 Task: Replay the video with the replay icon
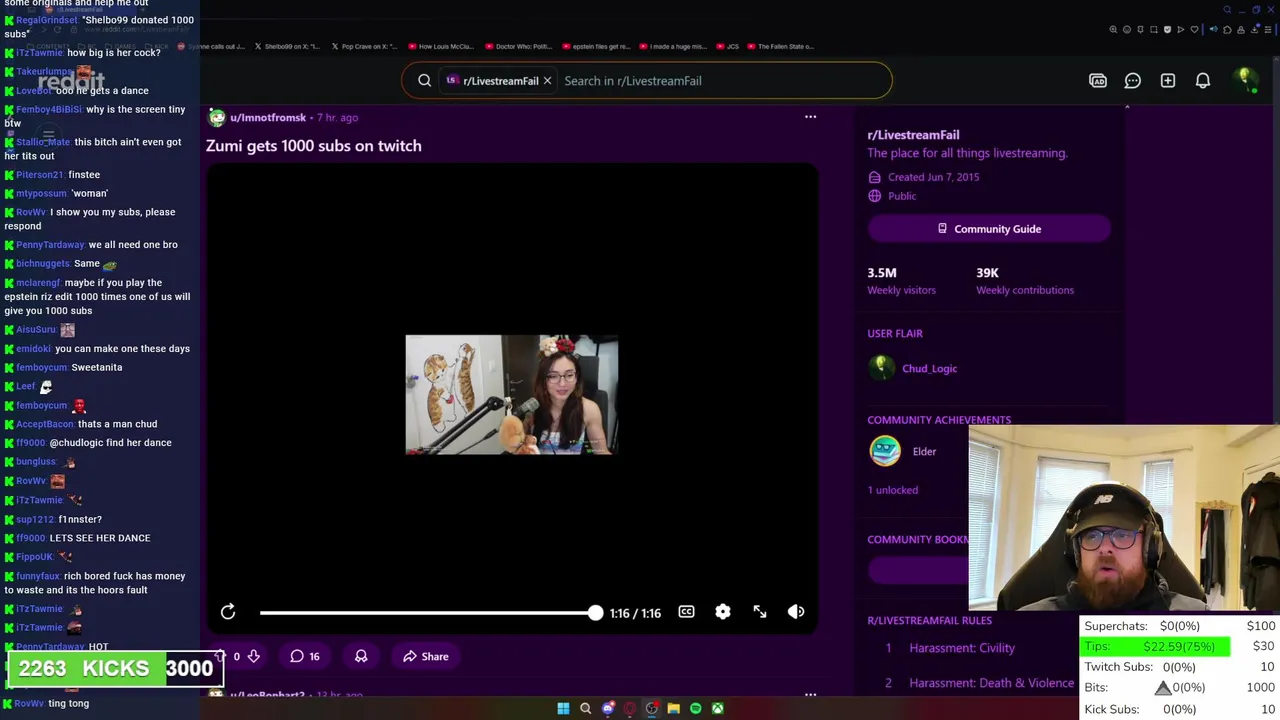point(228,612)
